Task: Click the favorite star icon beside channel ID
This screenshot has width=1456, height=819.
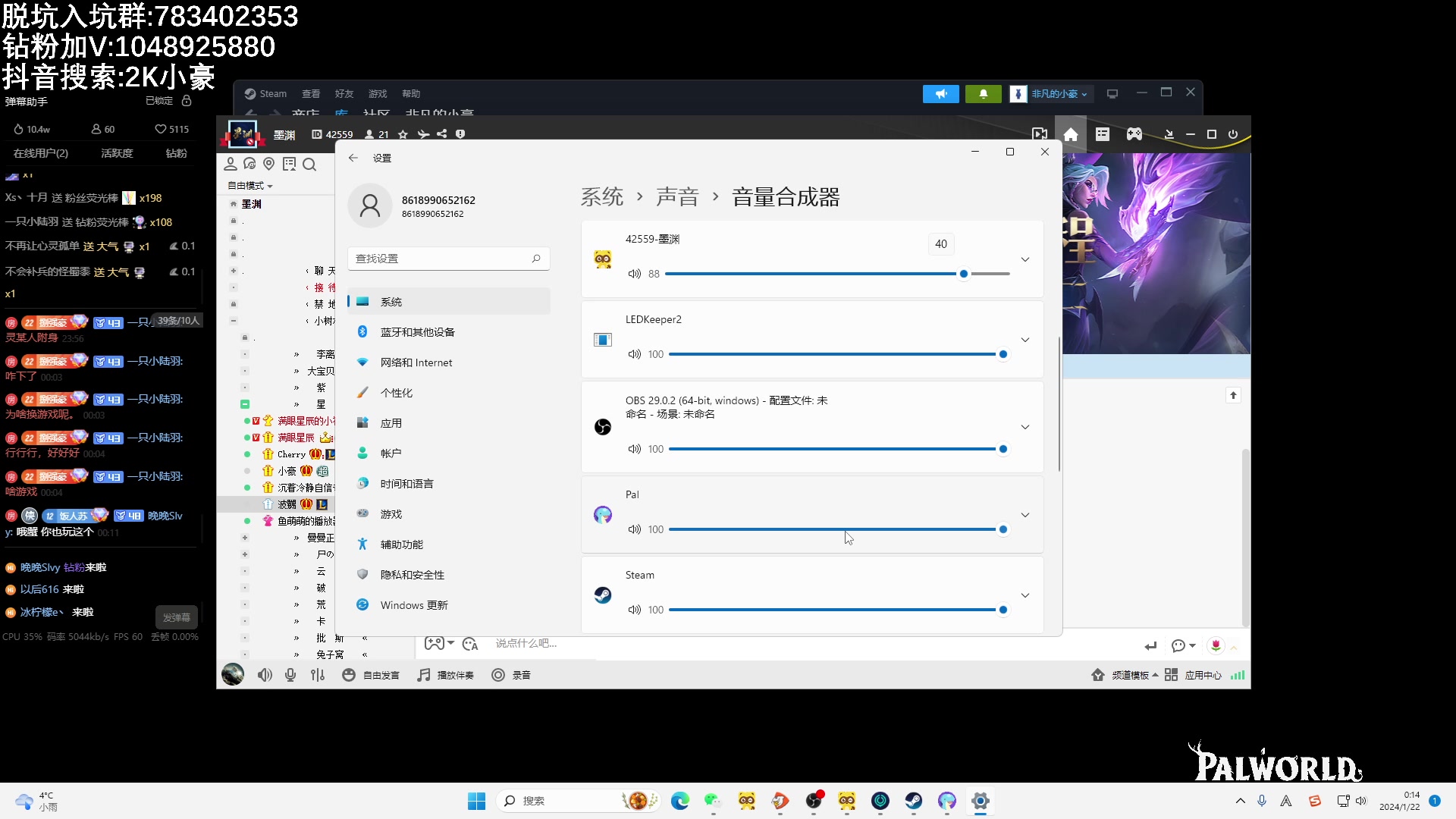Action: [403, 134]
